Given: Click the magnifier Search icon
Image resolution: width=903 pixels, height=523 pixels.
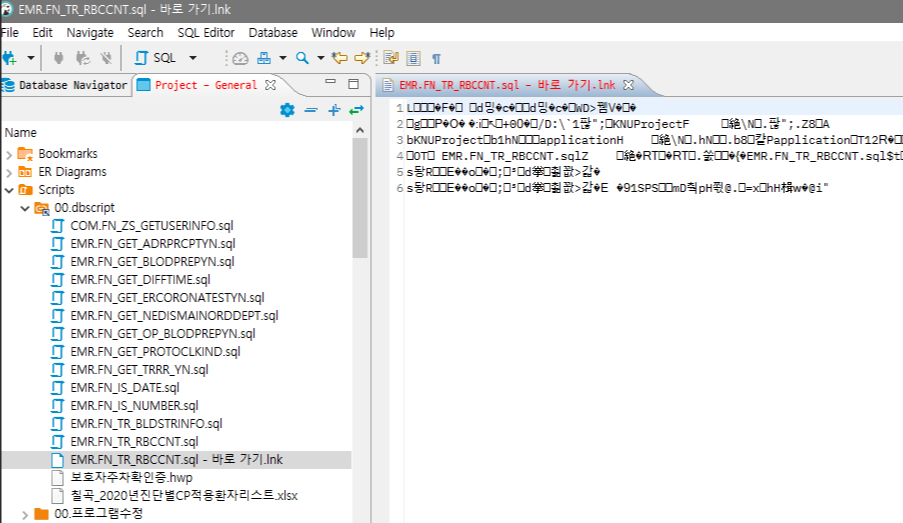Looking at the screenshot, I should pyautogui.click(x=302, y=58).
